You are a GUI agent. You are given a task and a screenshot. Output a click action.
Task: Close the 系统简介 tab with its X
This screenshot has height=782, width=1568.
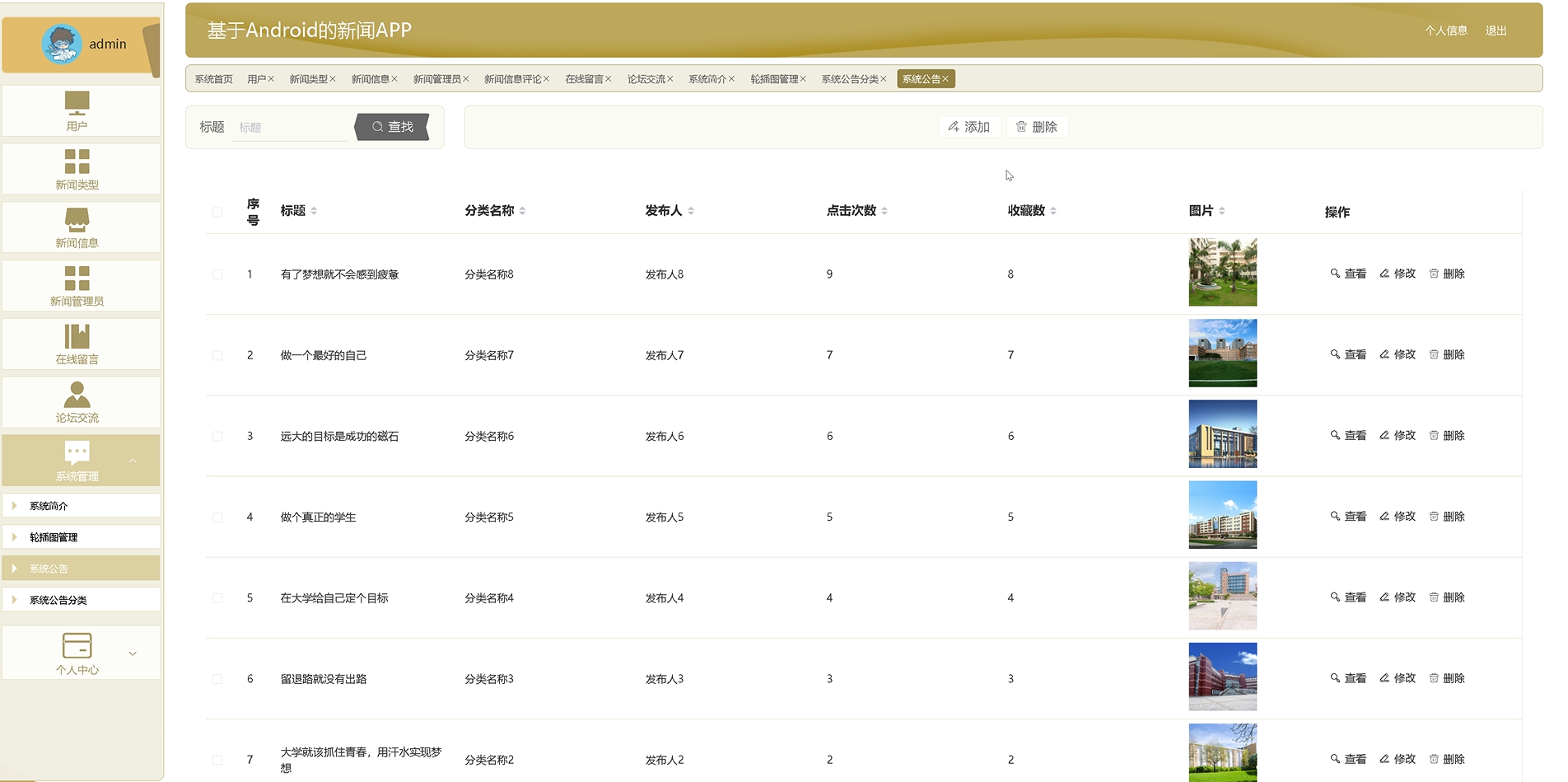pos(731,79)
